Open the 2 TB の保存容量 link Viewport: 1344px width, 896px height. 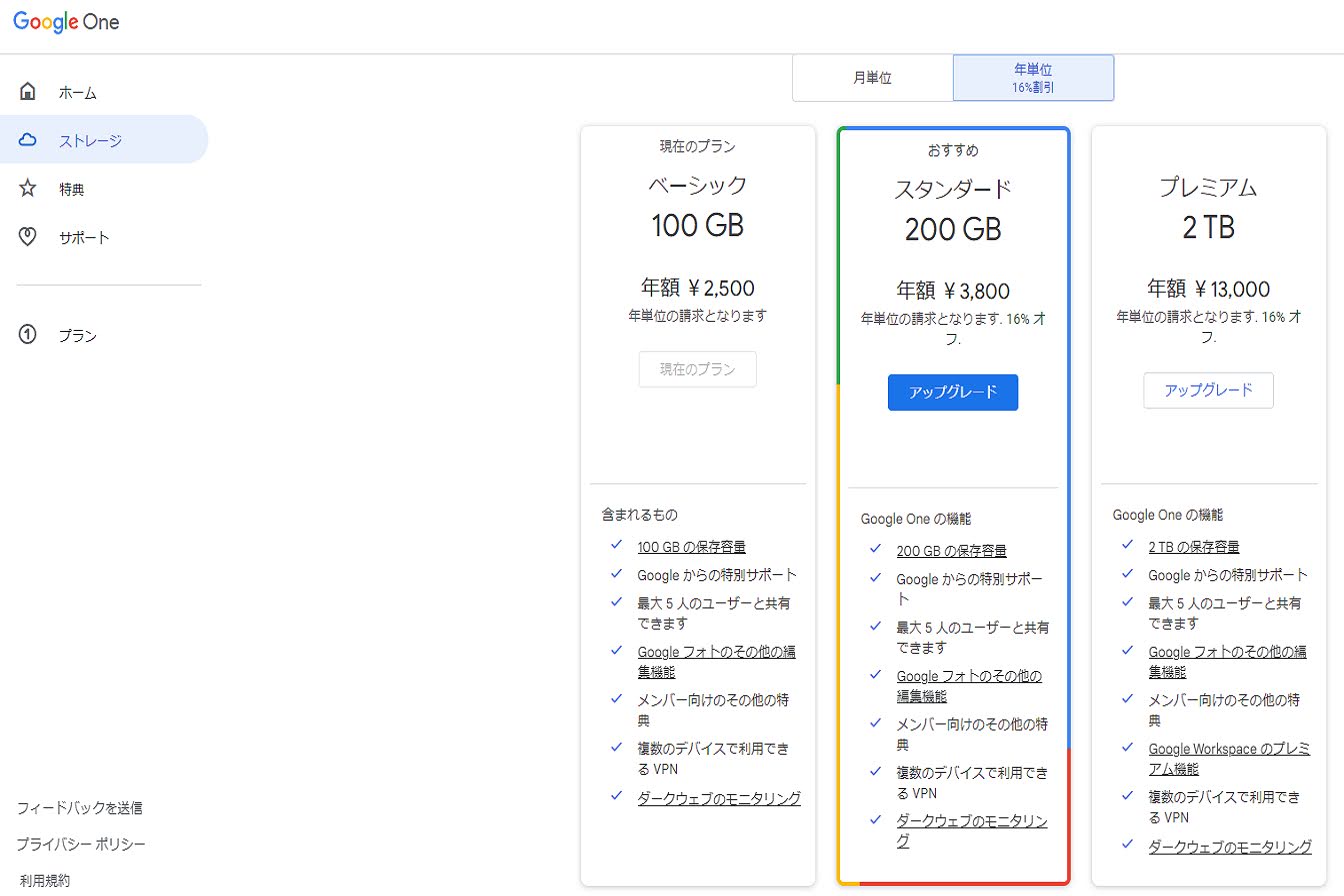(x=1194, y=547)
